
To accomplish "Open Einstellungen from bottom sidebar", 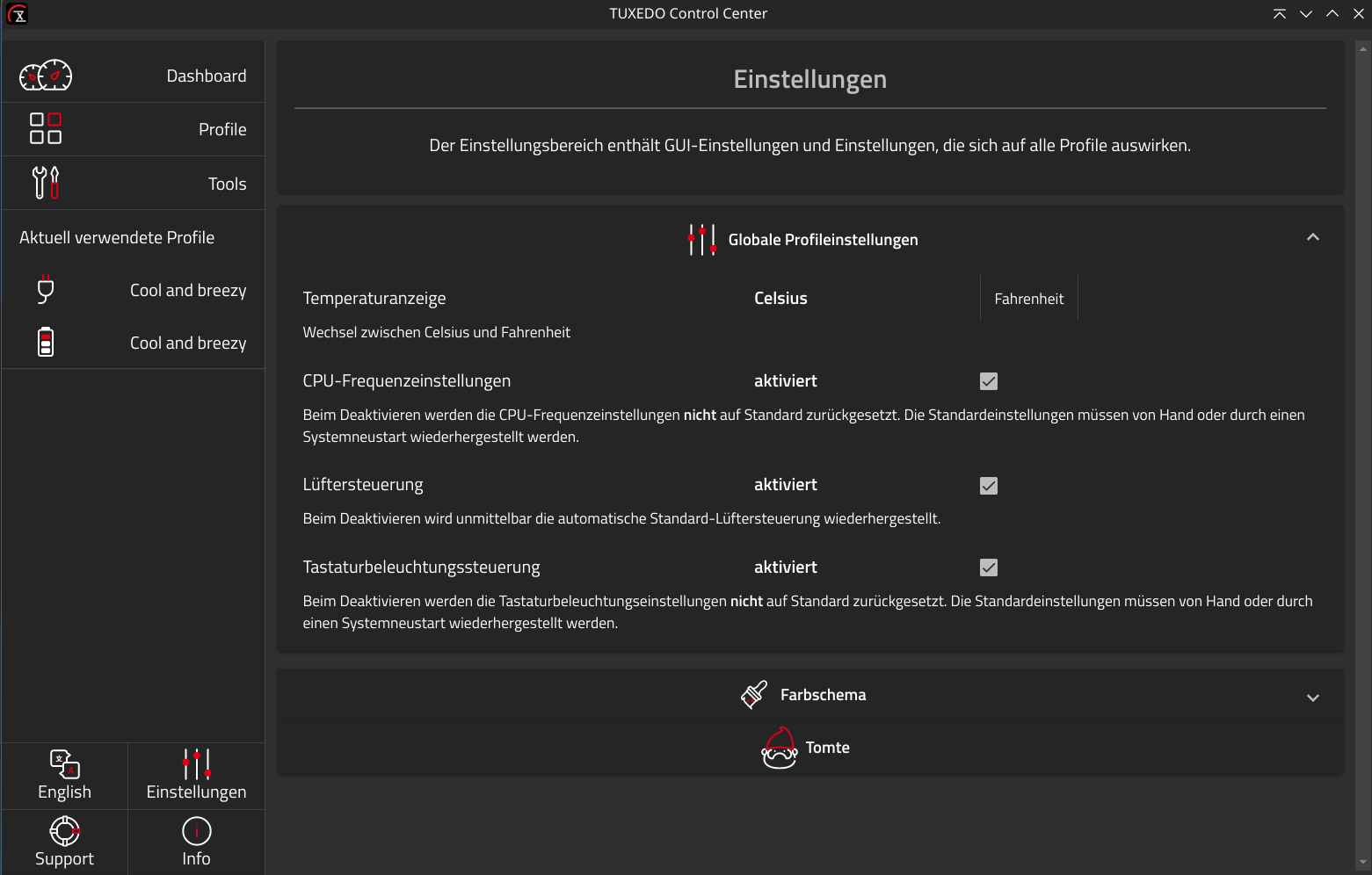I will coord(197,776).
